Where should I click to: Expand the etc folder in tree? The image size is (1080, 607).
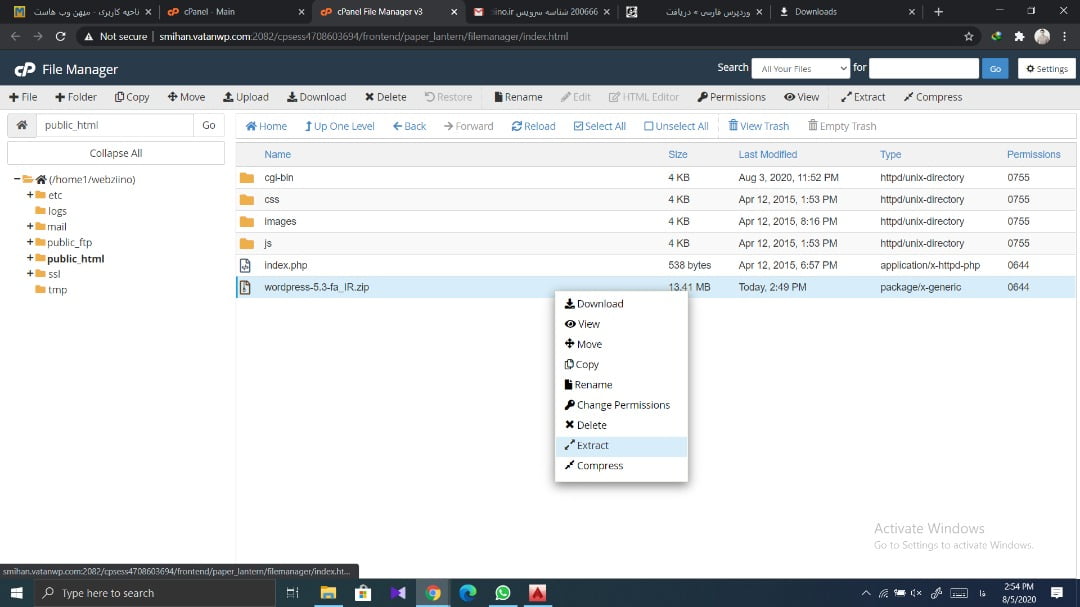pyautogui.click(x=30, y=195)
